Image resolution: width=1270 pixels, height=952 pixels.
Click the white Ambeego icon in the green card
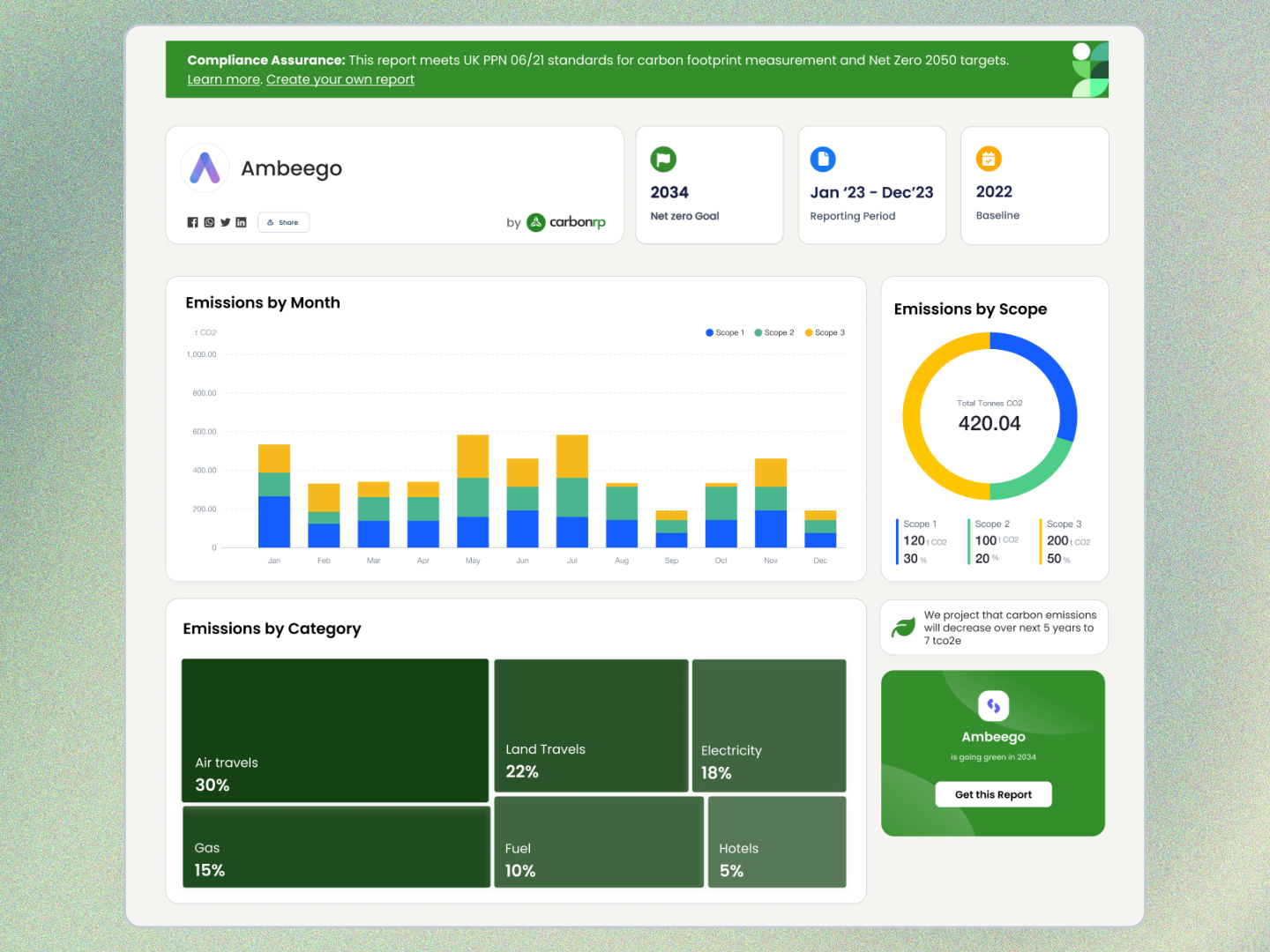[993, 705]
